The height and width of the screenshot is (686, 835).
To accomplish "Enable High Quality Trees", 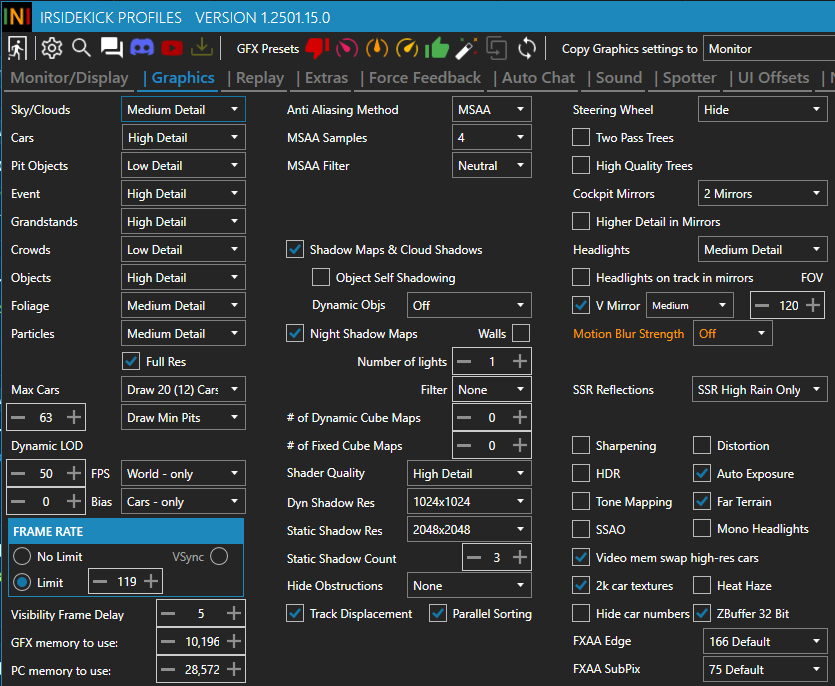I will tap(580, 165).
